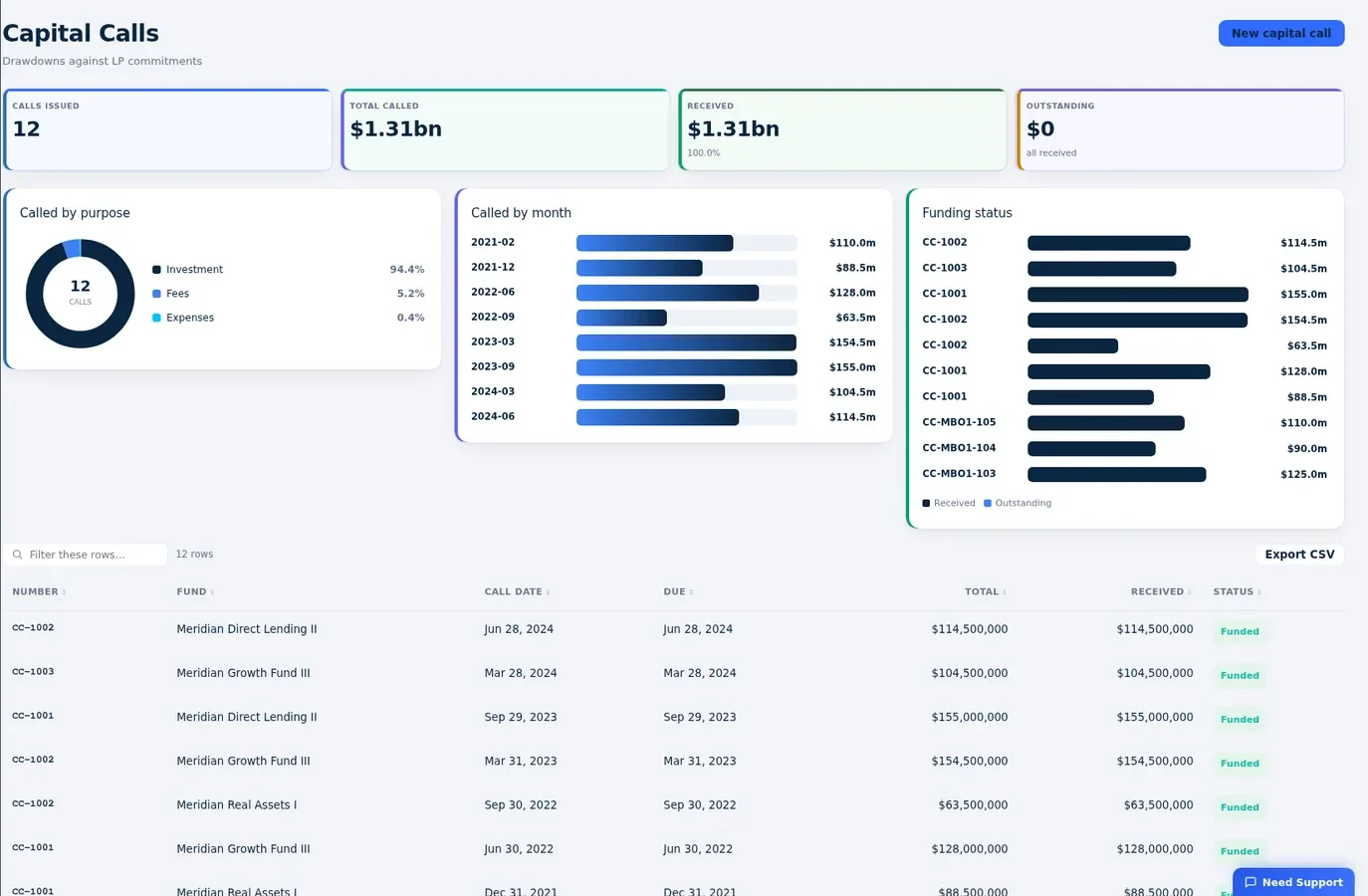Click the 2022-09 month bar

click(621, 318)
